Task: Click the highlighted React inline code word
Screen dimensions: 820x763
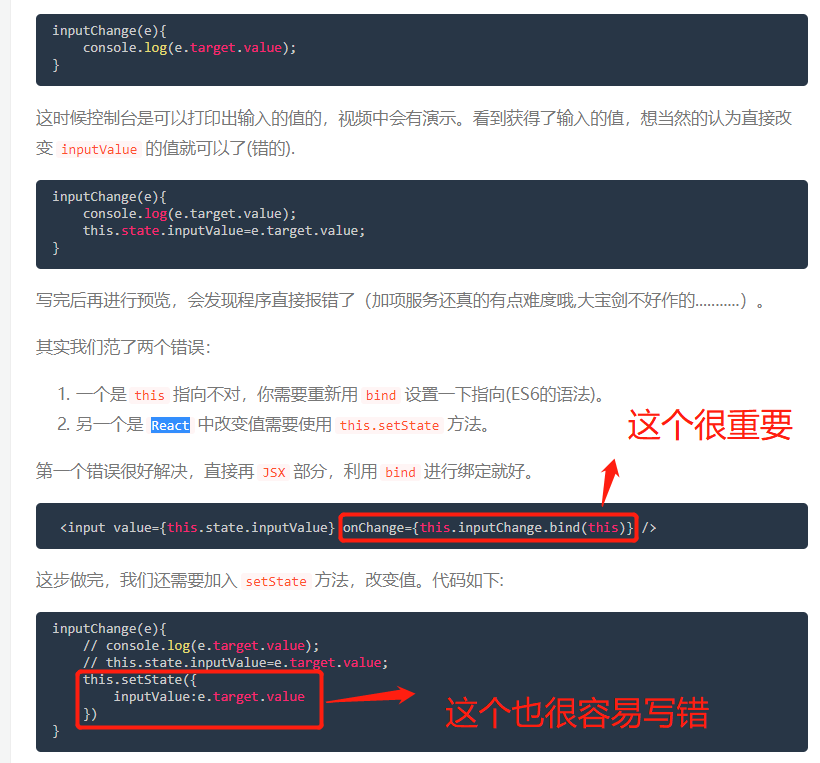Action: (170, 425)
